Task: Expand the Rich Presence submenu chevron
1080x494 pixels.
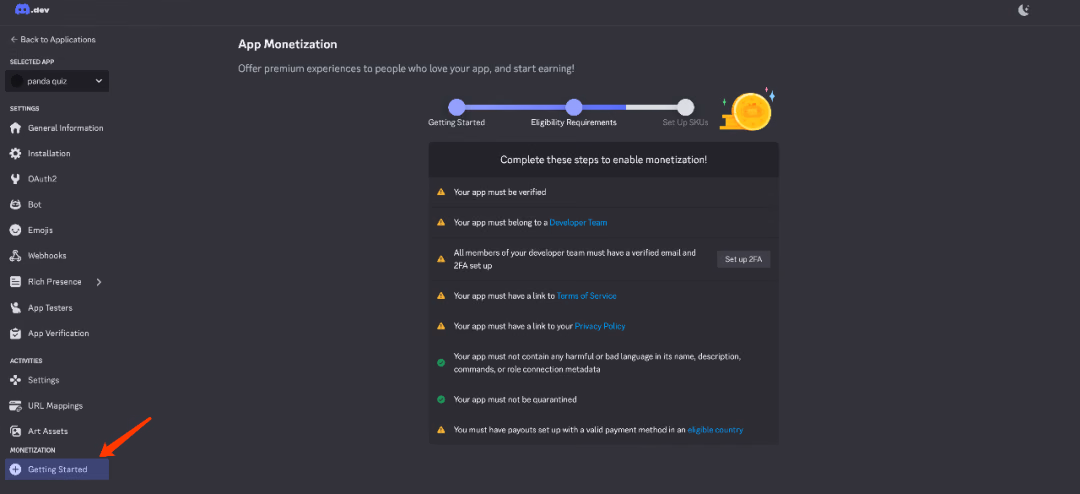Action: coord(98,282)
